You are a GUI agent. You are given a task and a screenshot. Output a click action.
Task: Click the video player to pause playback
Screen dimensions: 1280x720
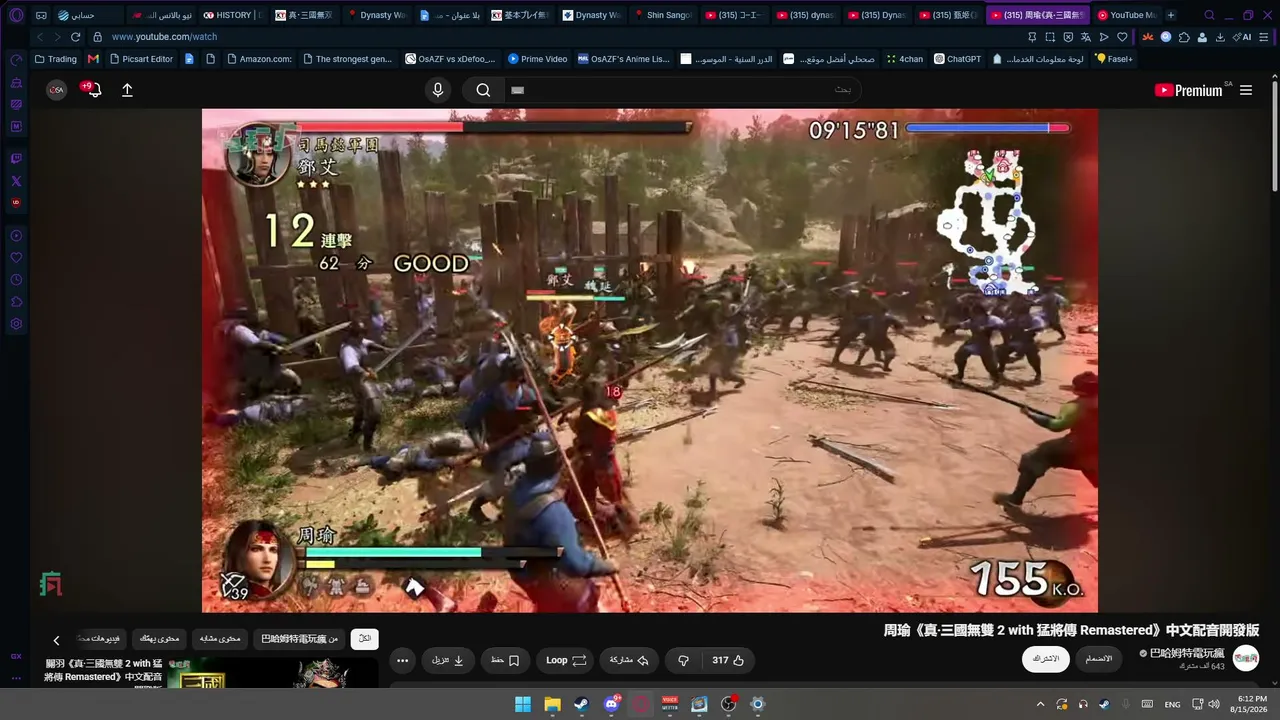click(650, 360)
